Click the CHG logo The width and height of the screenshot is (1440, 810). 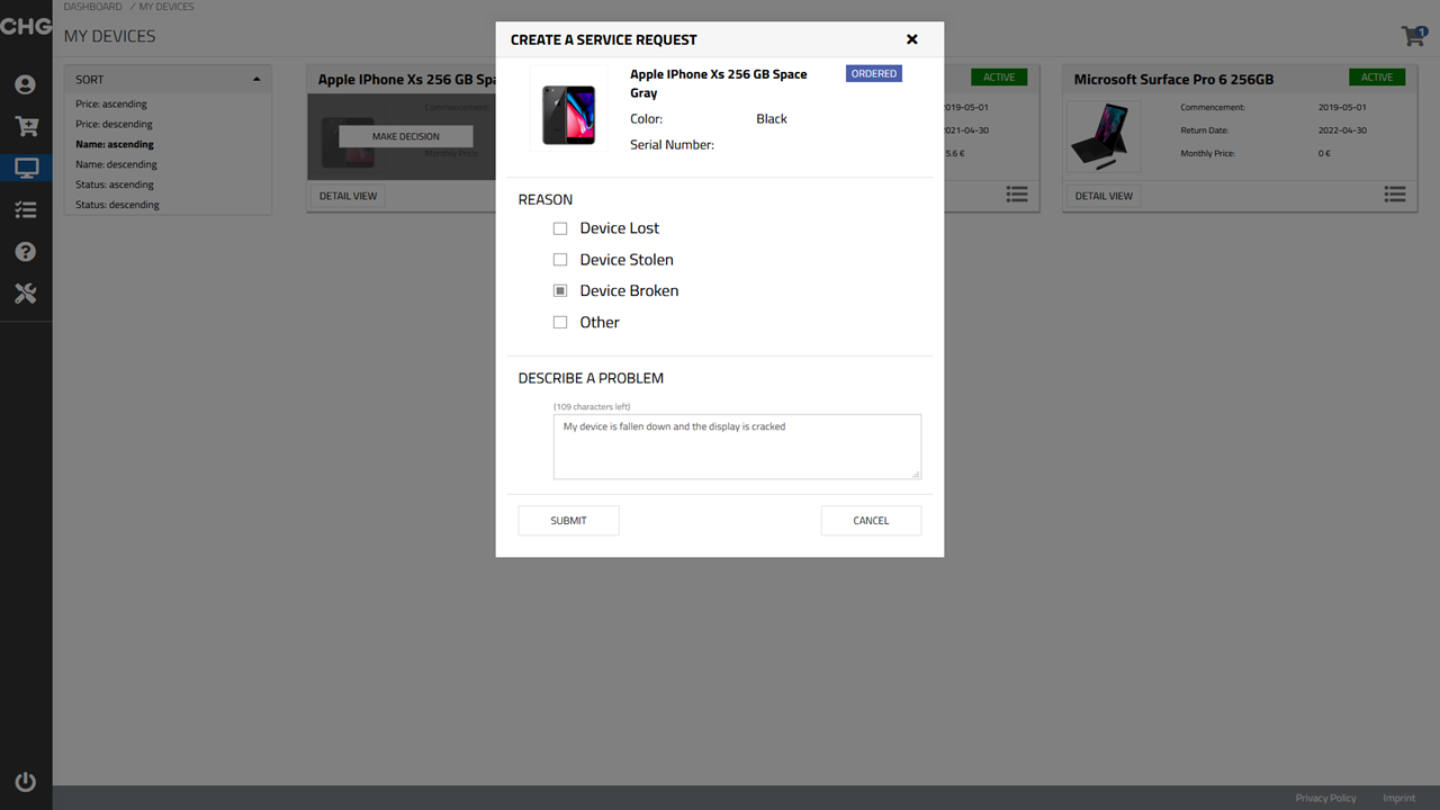[26, 26]
